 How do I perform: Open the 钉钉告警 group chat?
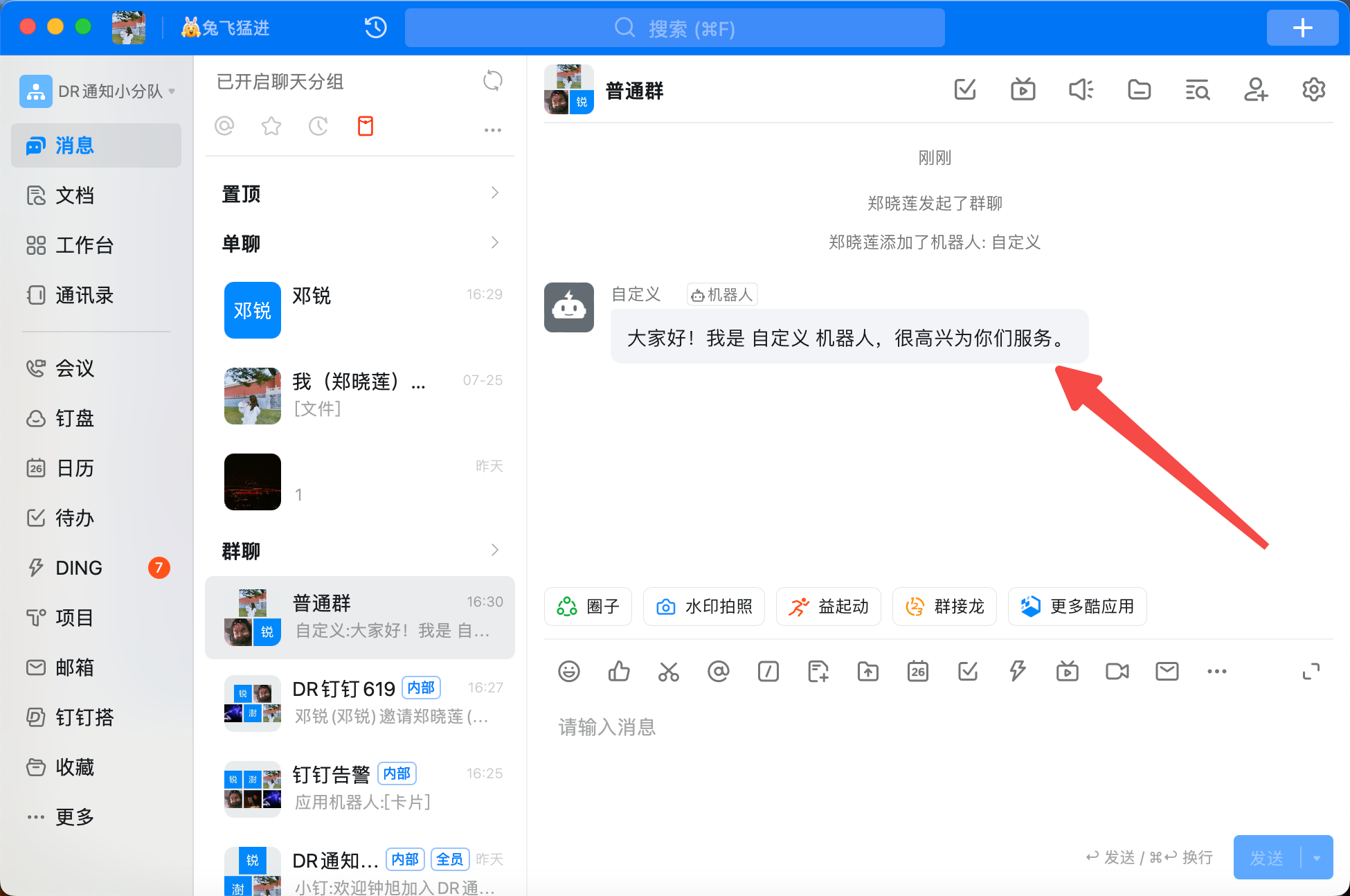360,789
